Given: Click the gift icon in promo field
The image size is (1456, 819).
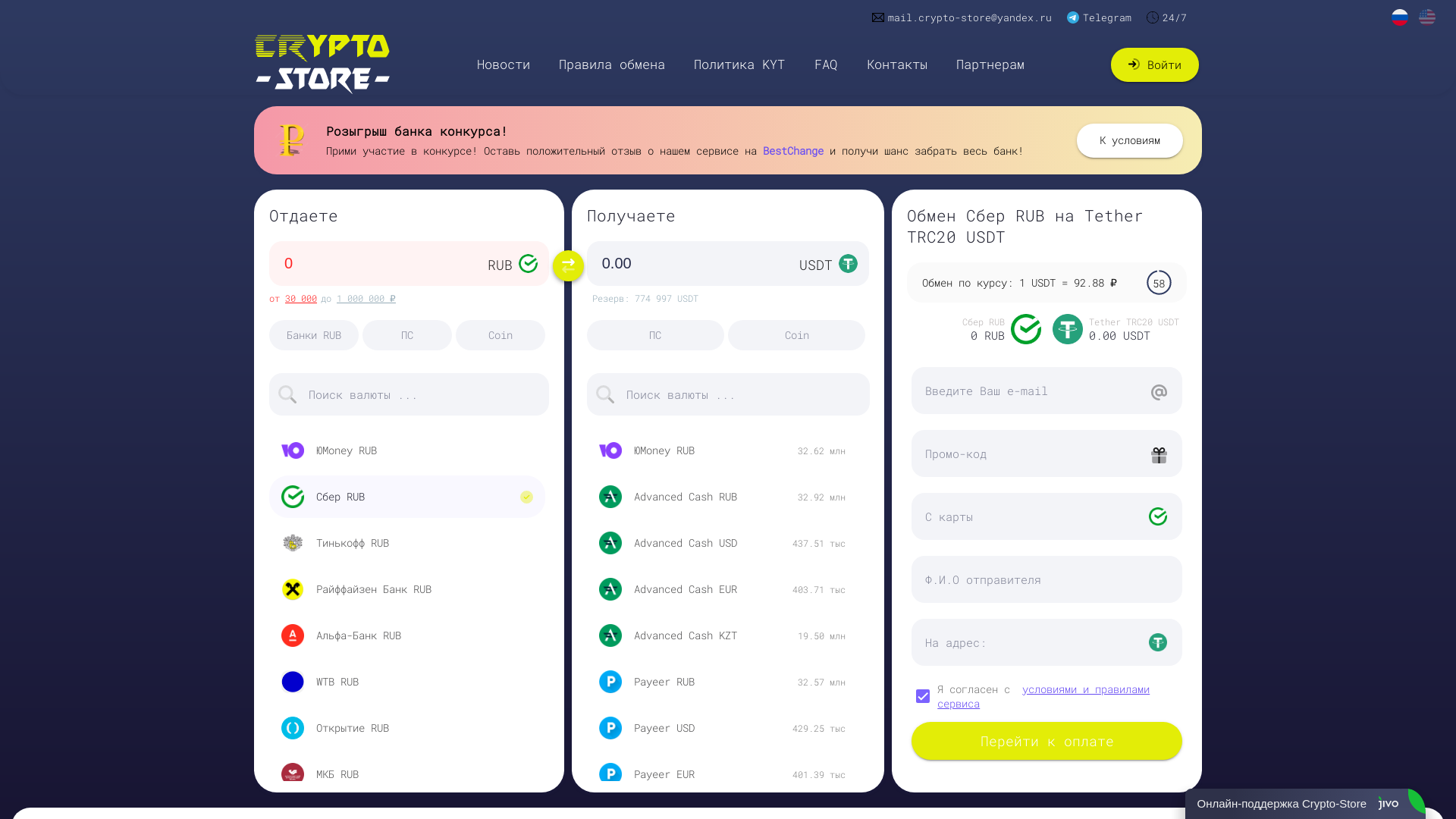Looking at the screenshot, I should click(x=1159, y=455).
